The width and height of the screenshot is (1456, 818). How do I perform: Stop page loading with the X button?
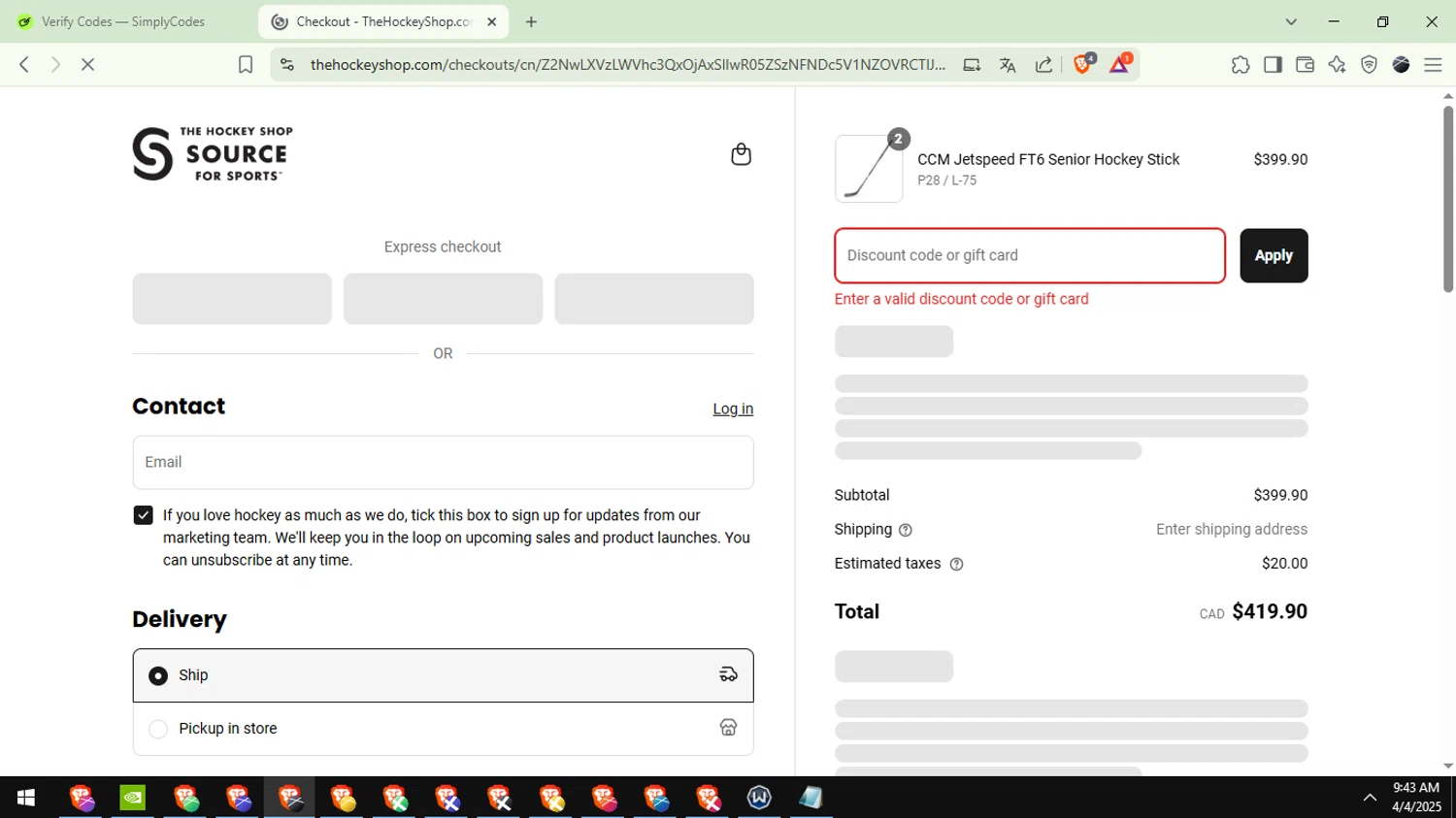point(87,64)
